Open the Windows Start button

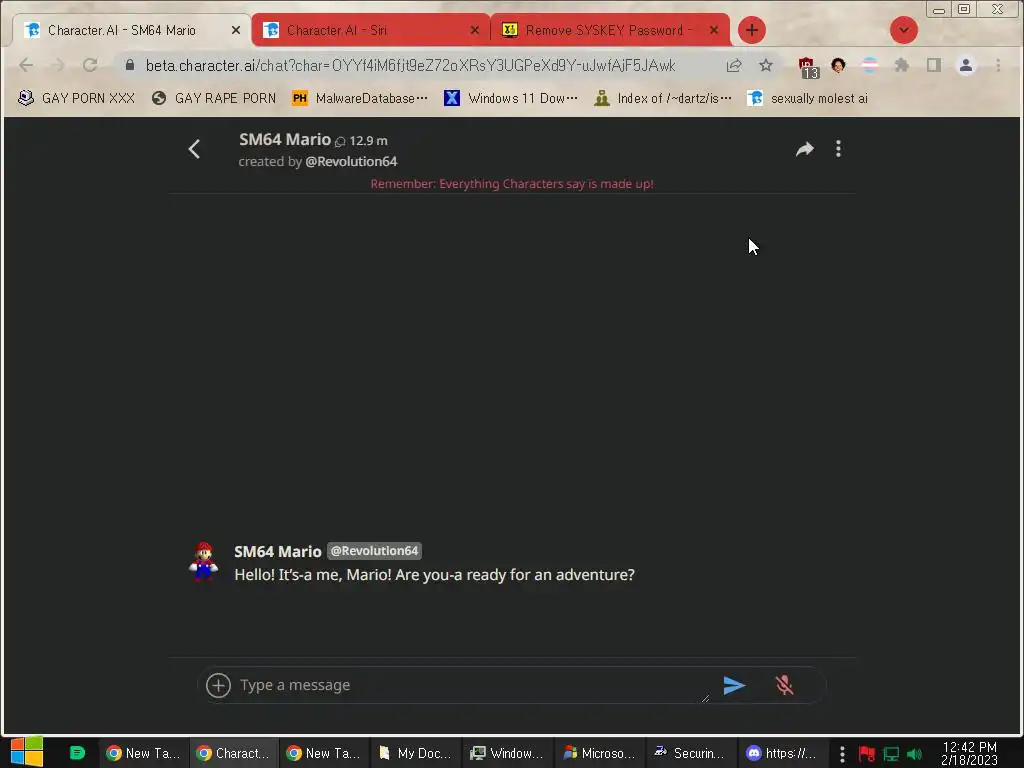coord(27,752)
